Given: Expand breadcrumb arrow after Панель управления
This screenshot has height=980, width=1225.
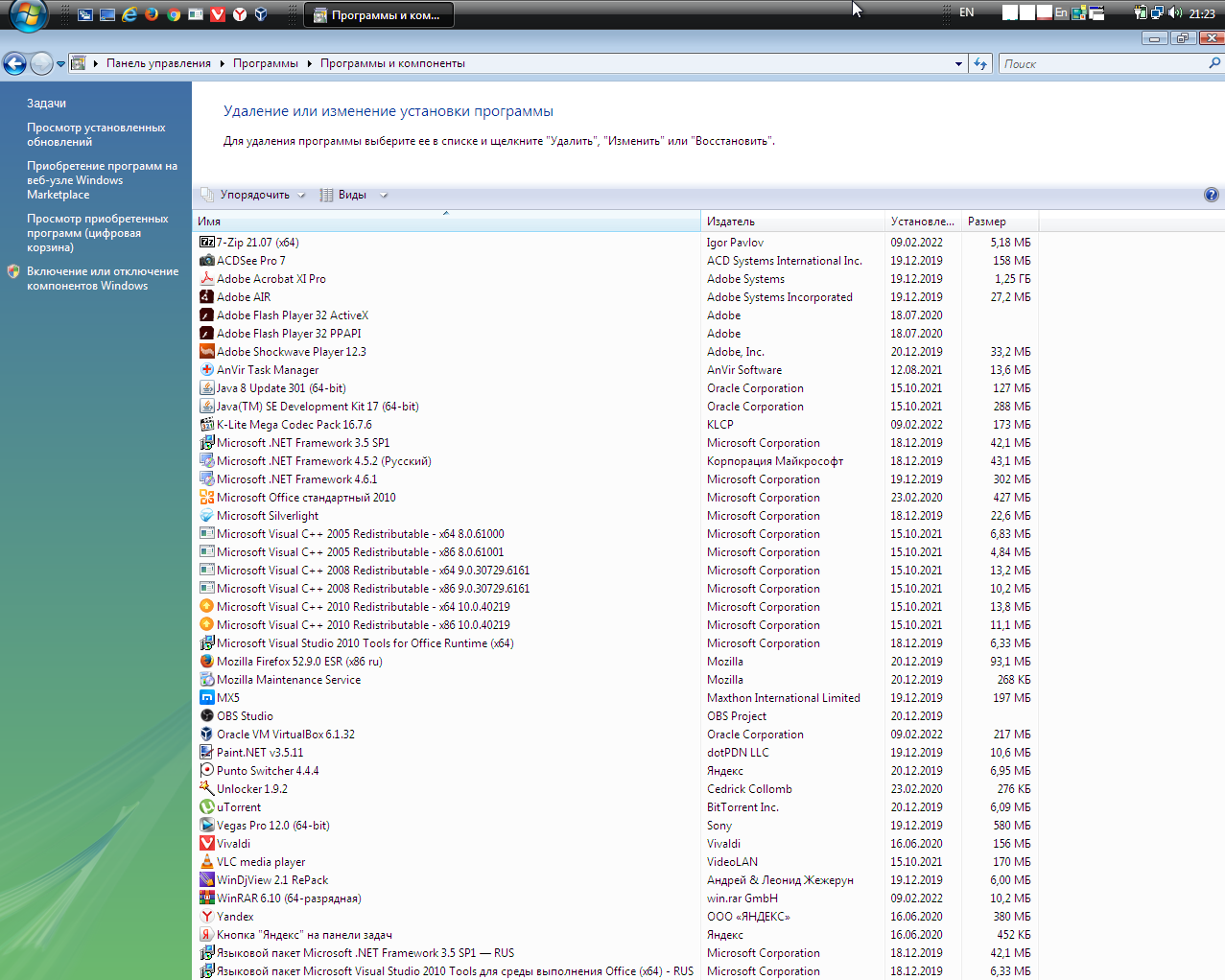Looking at the screenshot, I should point(222,63).
